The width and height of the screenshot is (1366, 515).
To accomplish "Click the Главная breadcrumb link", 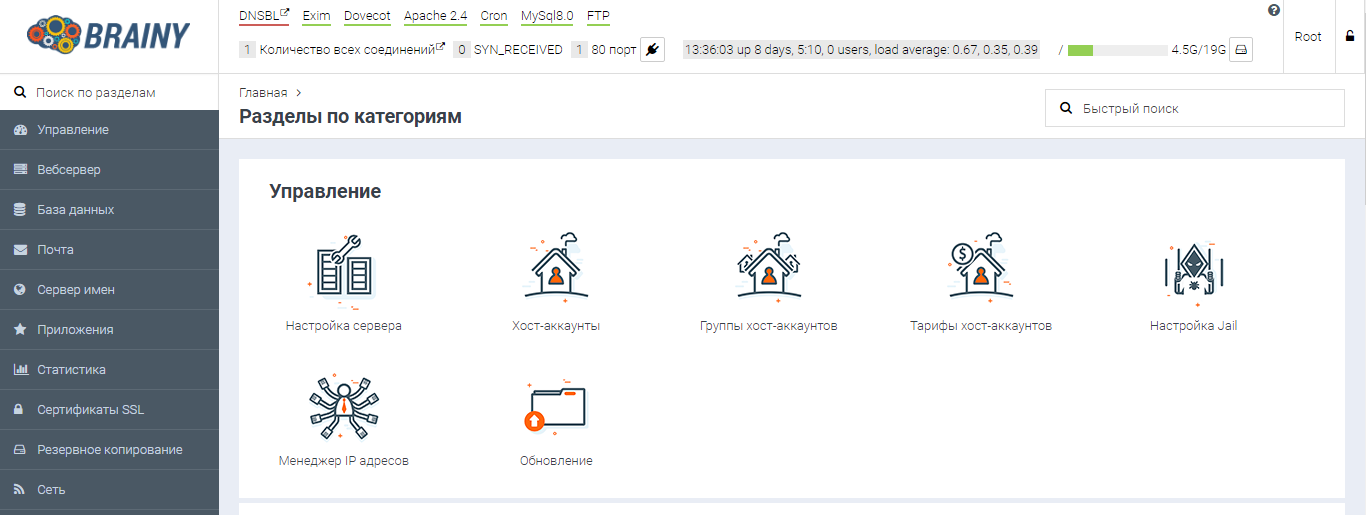I will tap(263, 93).
